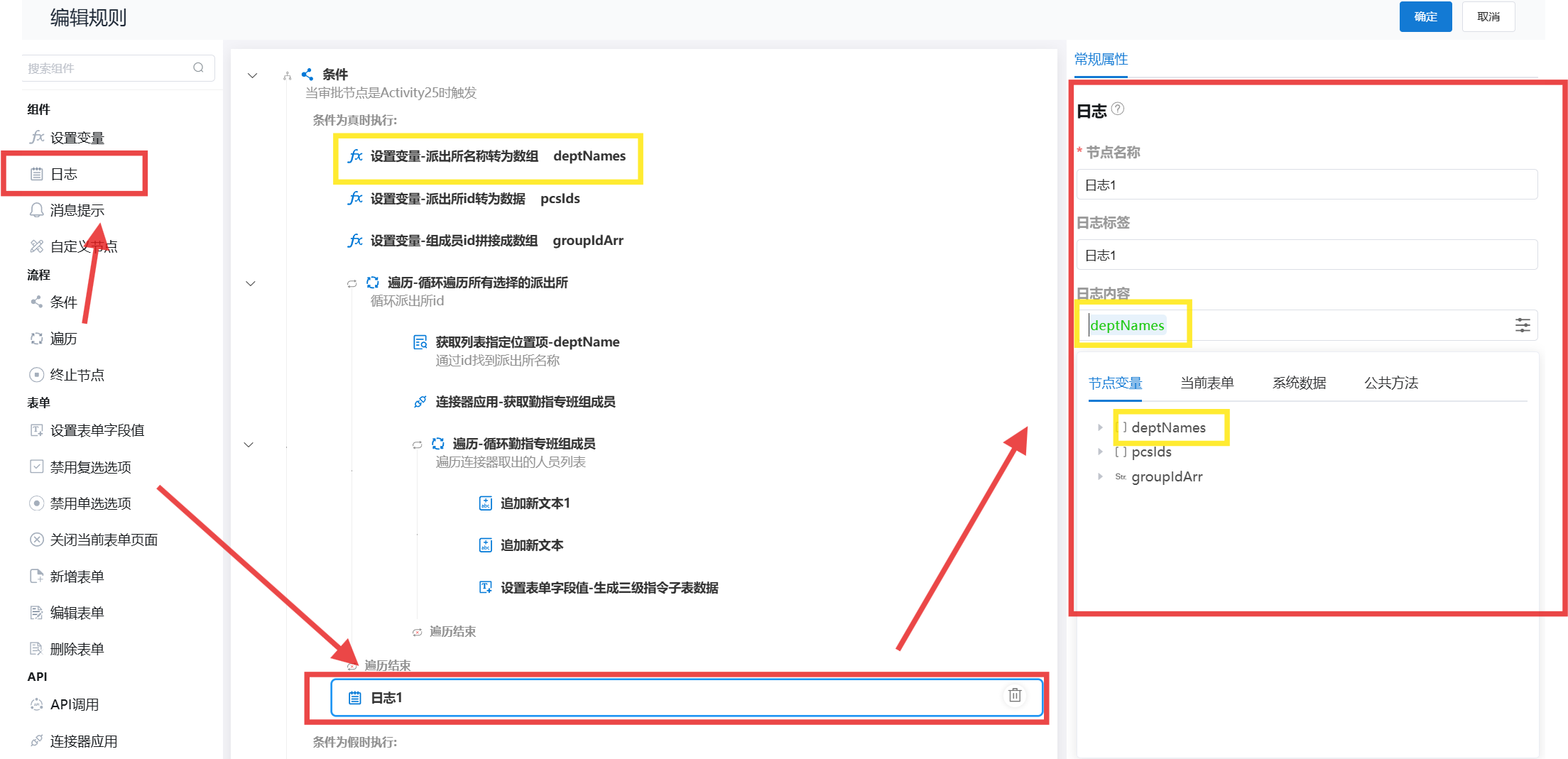Delete the 日志1 node with trash icon

pos(1015,695)
